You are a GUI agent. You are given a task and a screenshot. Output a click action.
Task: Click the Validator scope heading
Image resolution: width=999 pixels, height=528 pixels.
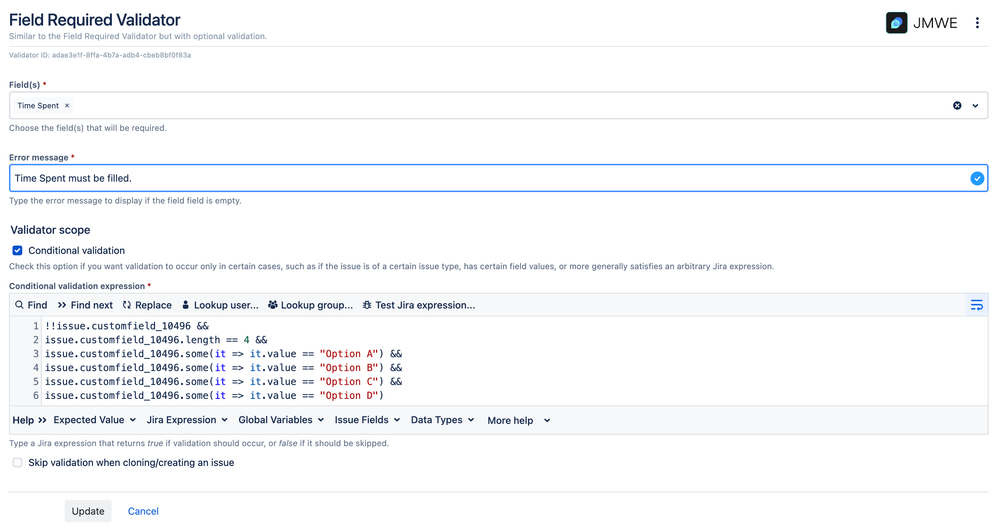coord(50,230)
